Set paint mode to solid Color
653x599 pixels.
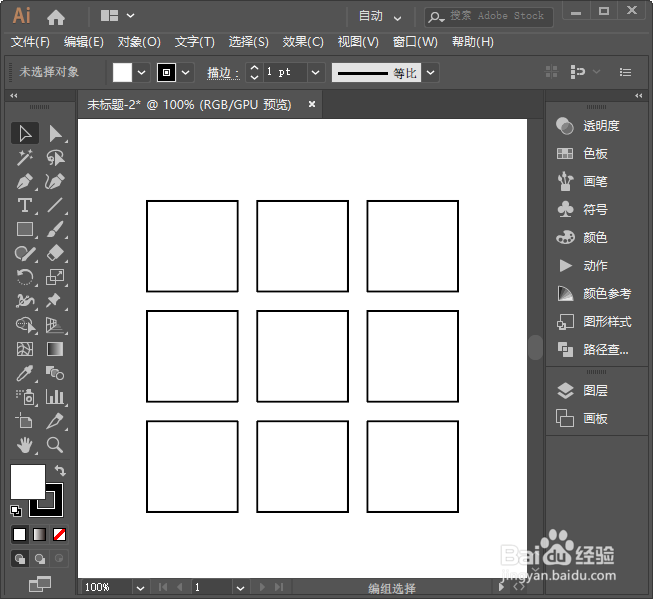click(x=19, y=534)
